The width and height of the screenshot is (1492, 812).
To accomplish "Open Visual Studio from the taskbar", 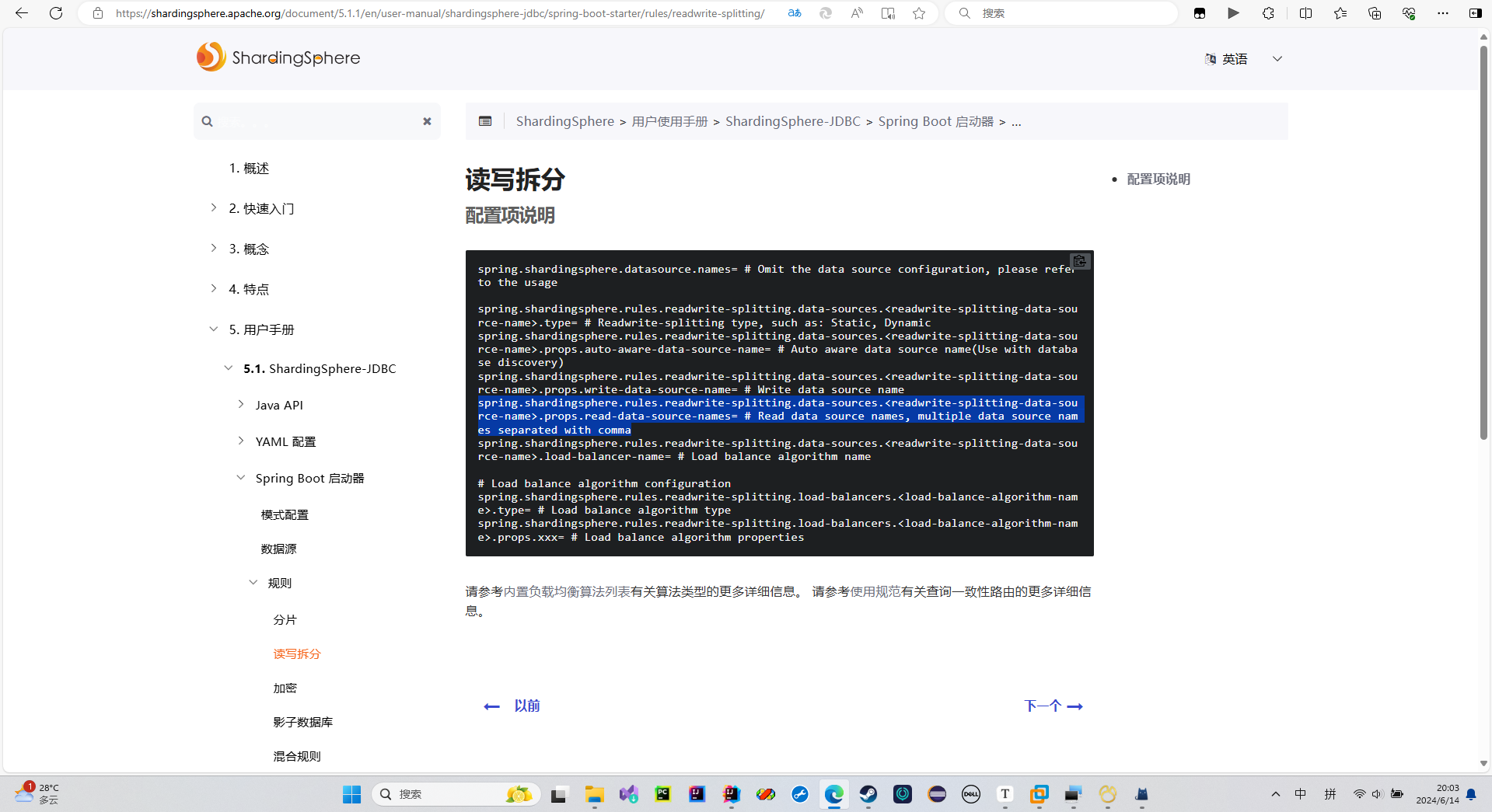I will [629, 794].
